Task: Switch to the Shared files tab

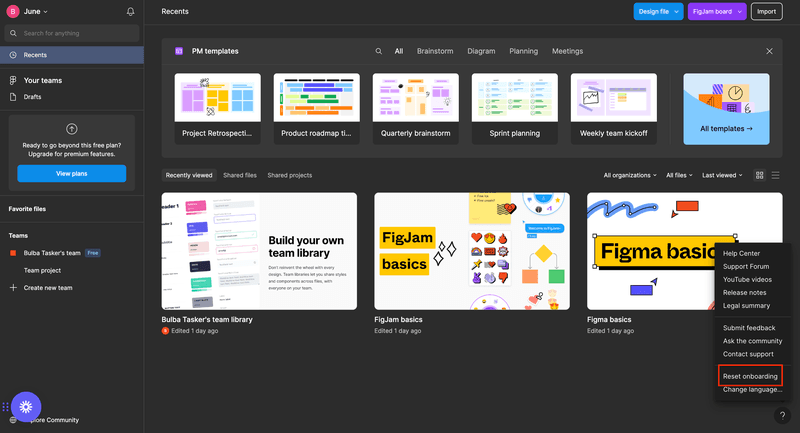Action: 240,175
